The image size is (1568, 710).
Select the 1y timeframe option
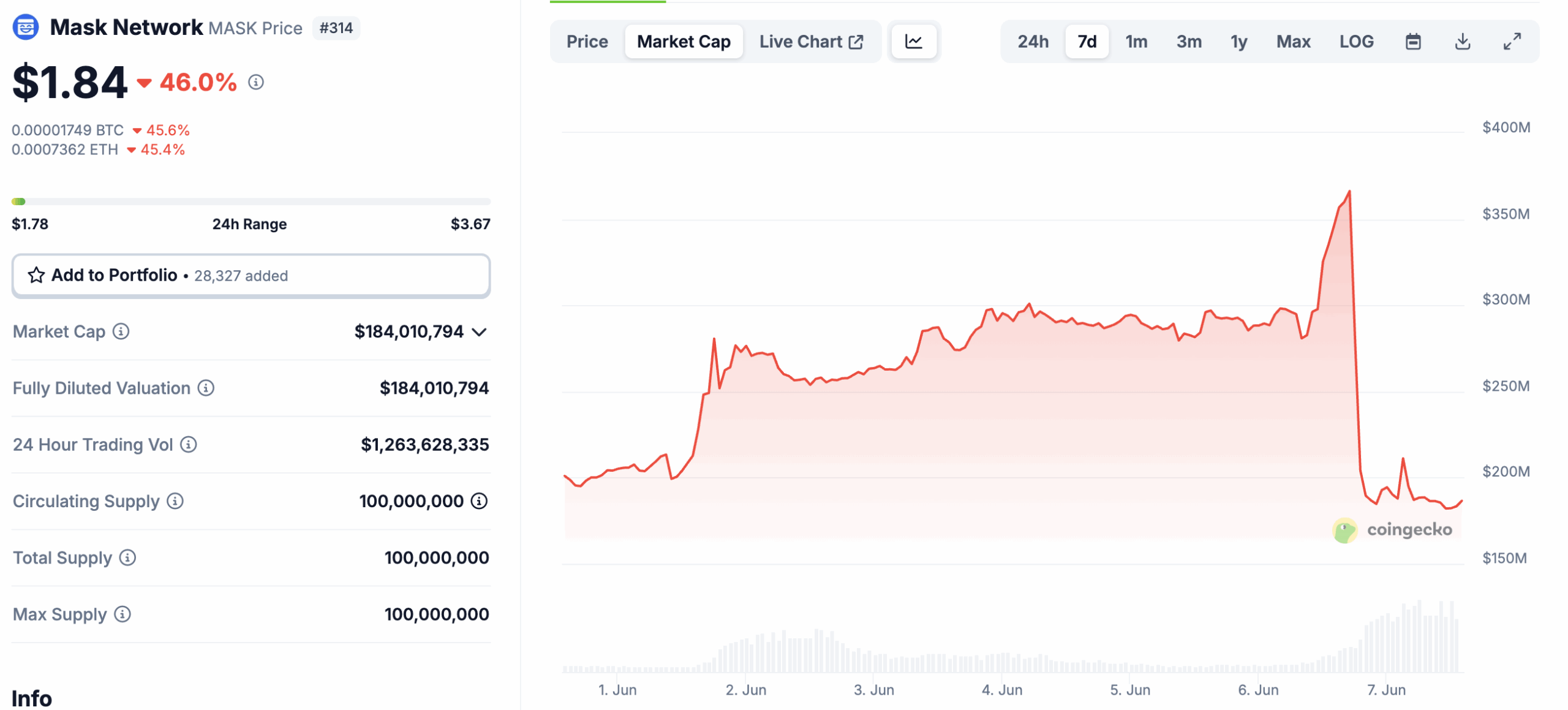pos(1238,41)
